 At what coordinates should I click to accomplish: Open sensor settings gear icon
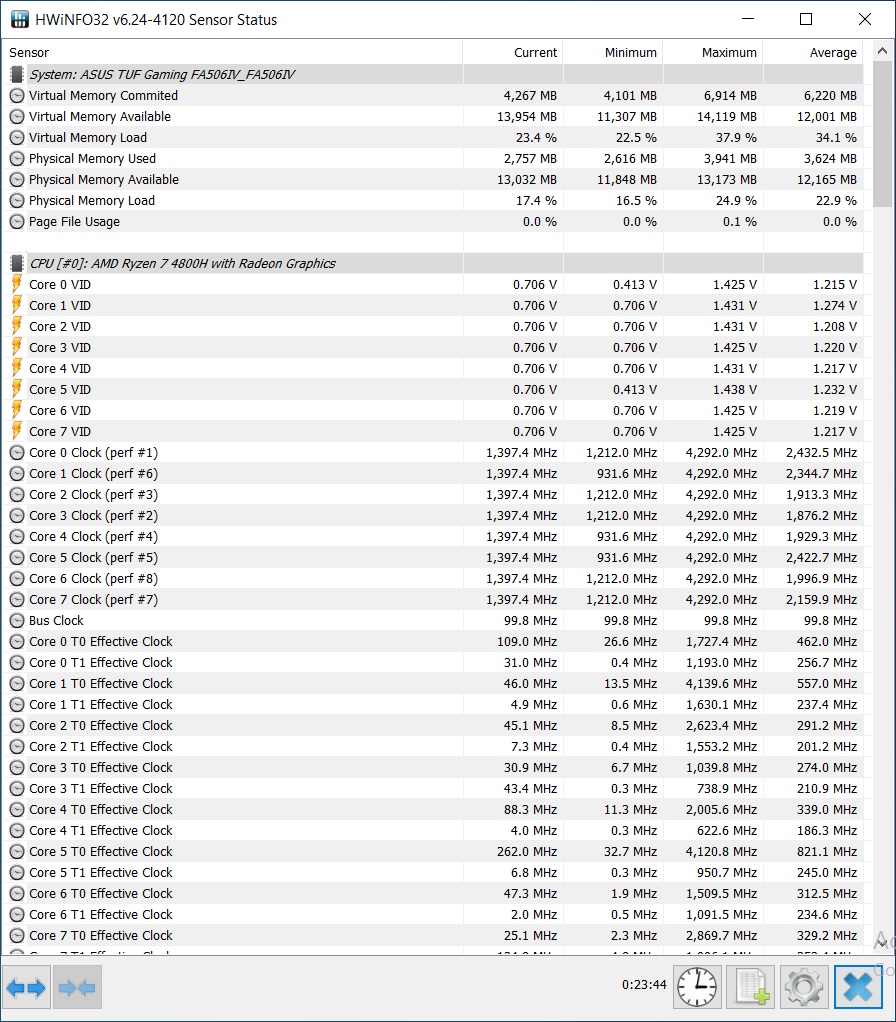point(804,987)
